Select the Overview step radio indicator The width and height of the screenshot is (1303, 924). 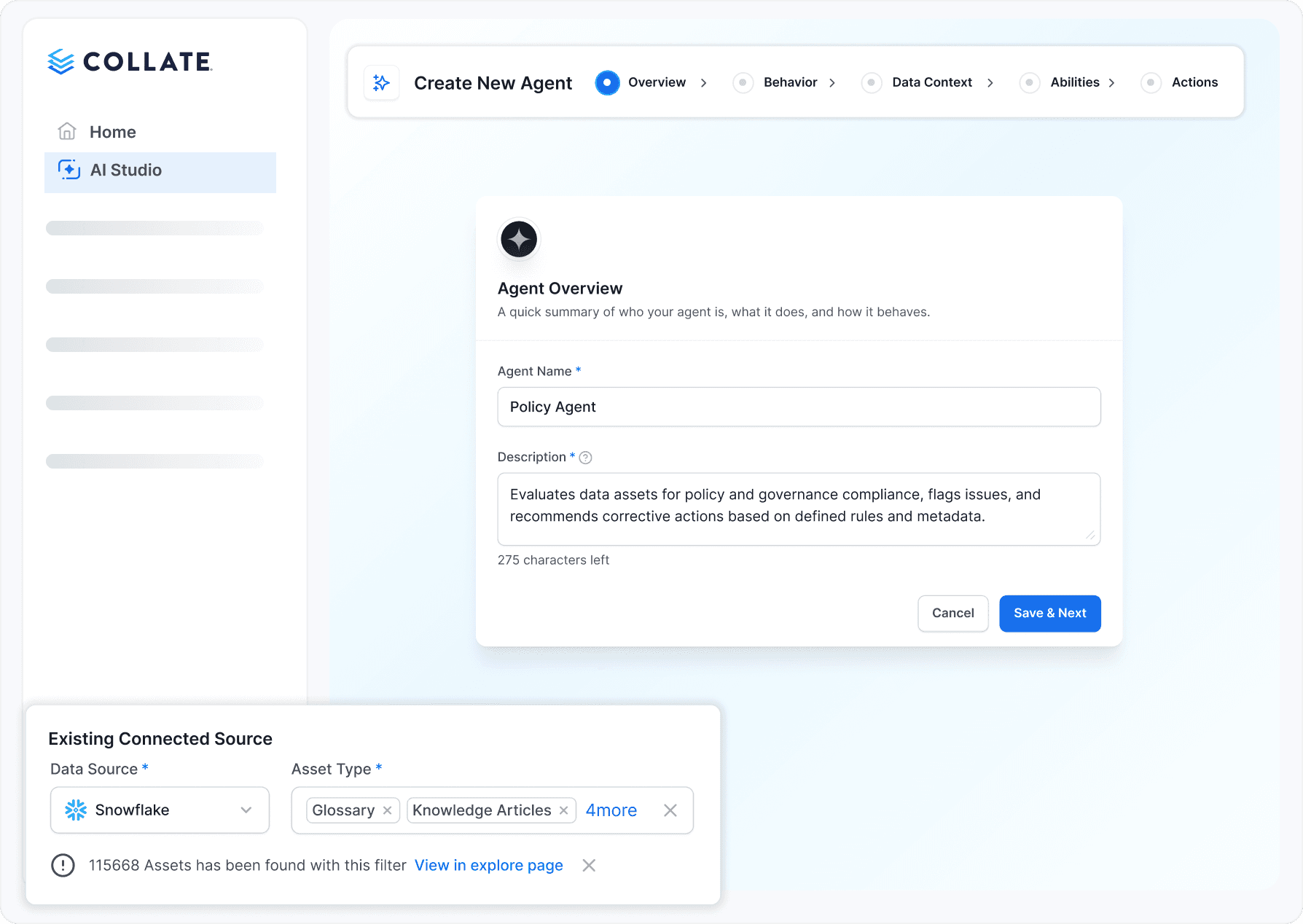pos(607,82)
